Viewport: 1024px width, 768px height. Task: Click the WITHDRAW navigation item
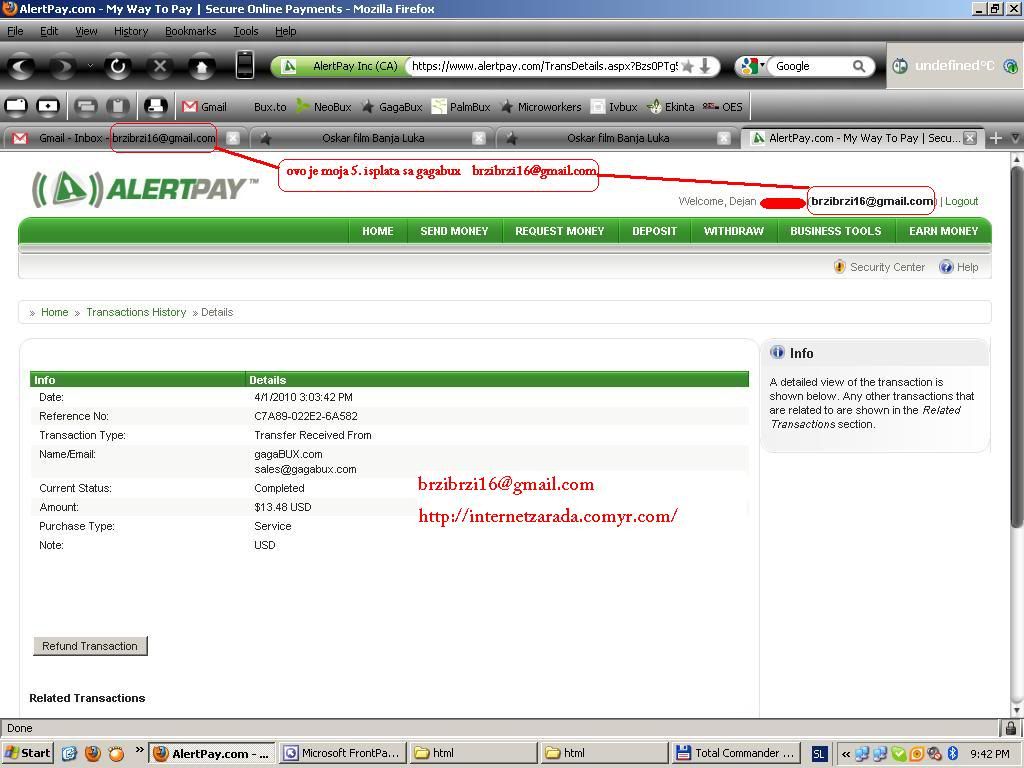point(733,231)
